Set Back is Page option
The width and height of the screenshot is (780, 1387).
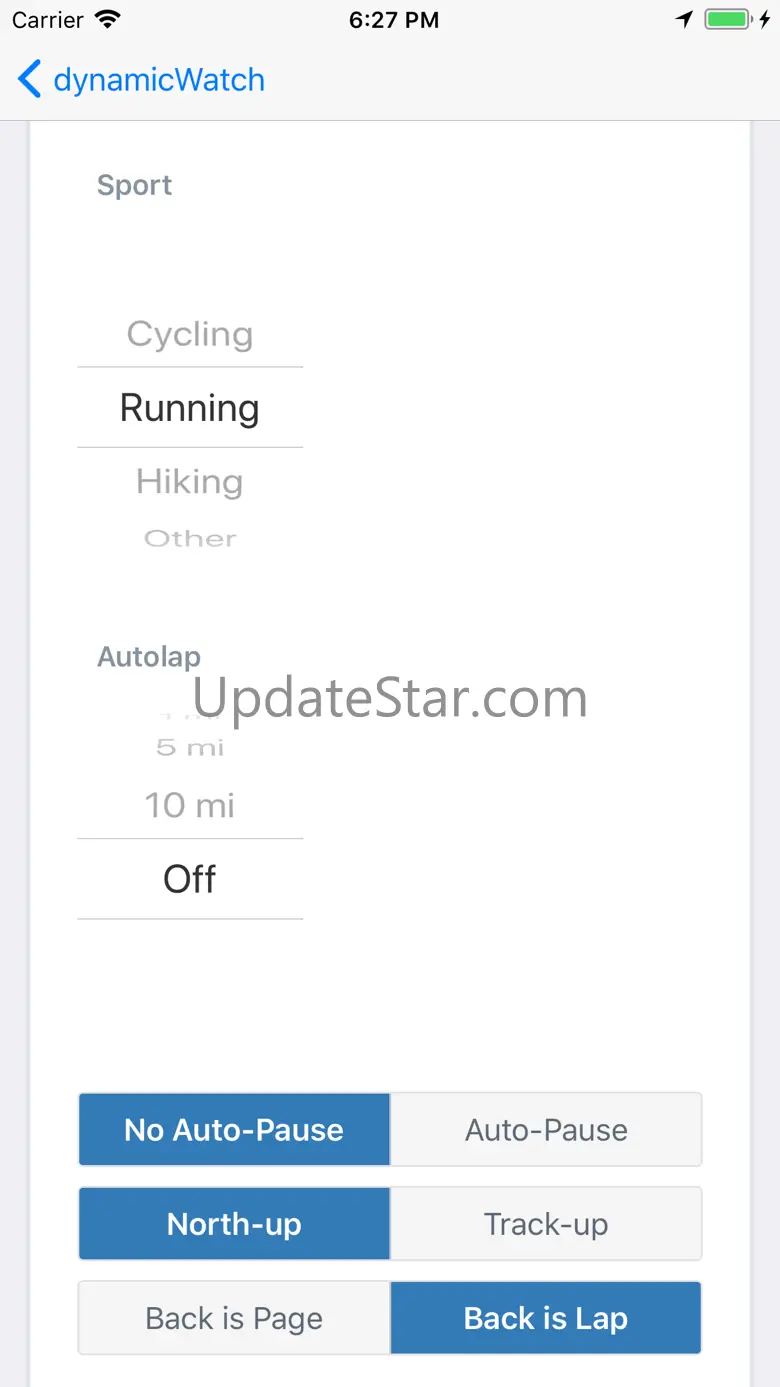pyautogui.click(x=234, y=1318)
